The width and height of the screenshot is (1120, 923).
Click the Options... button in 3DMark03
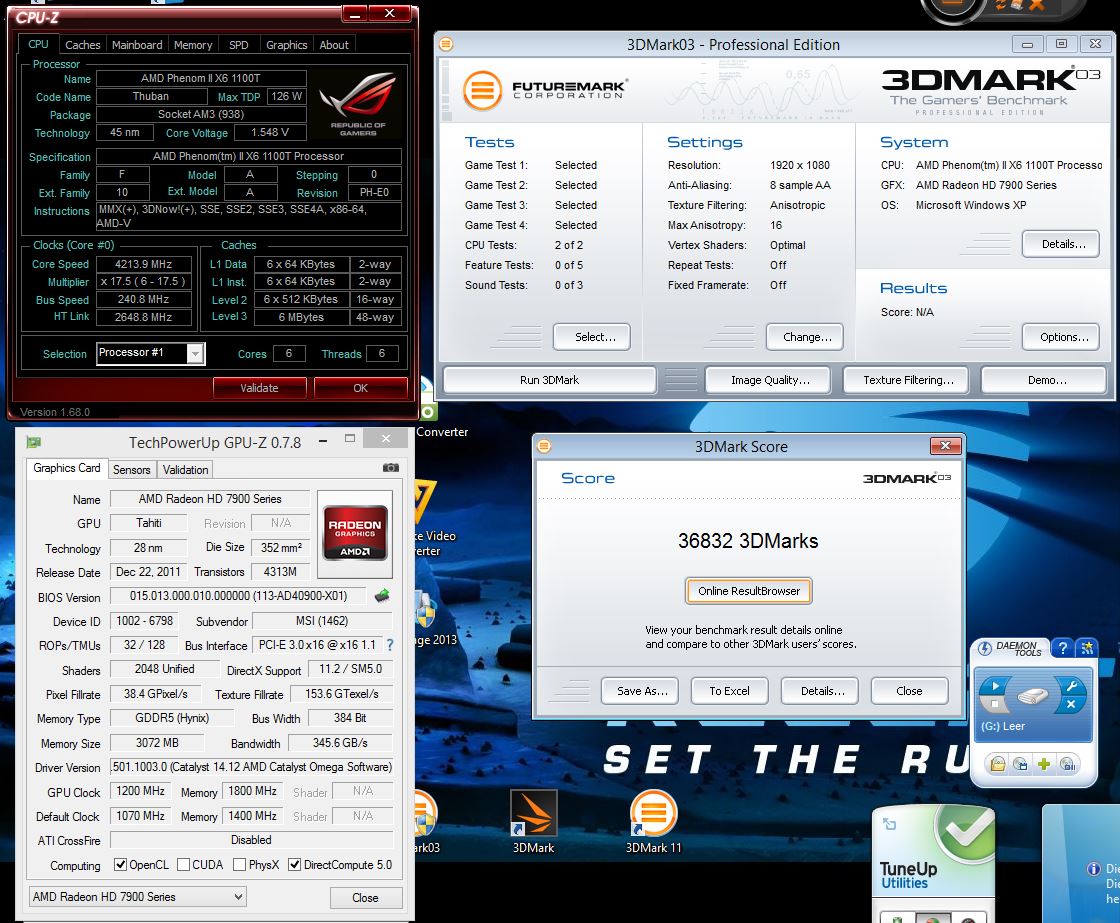1061,336
